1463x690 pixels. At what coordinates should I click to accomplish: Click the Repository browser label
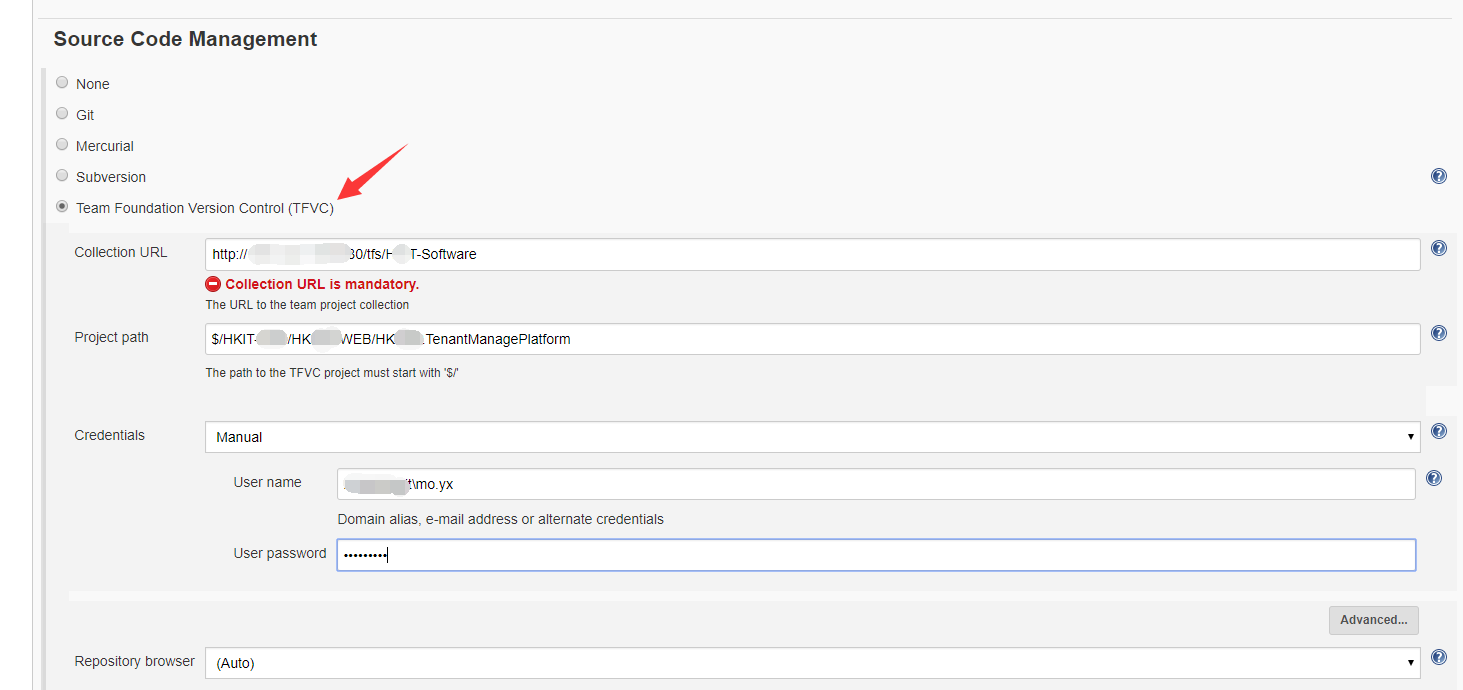click(x=134, y=661)
